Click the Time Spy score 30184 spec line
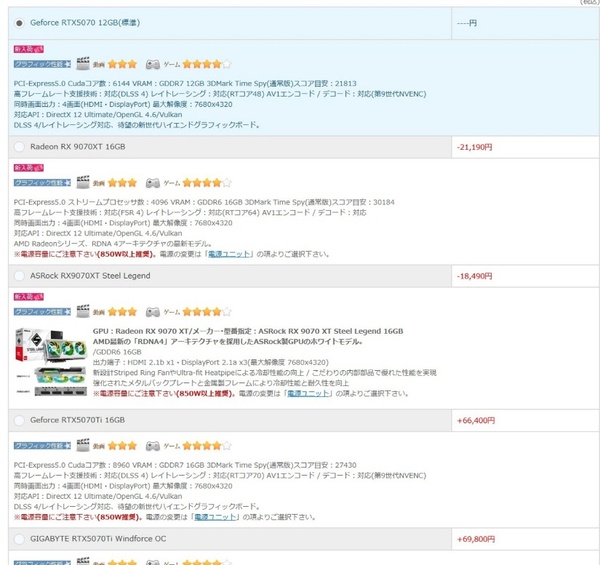Image resolution: width=600 pixels, height=565 pixels. tap(204, 202)
